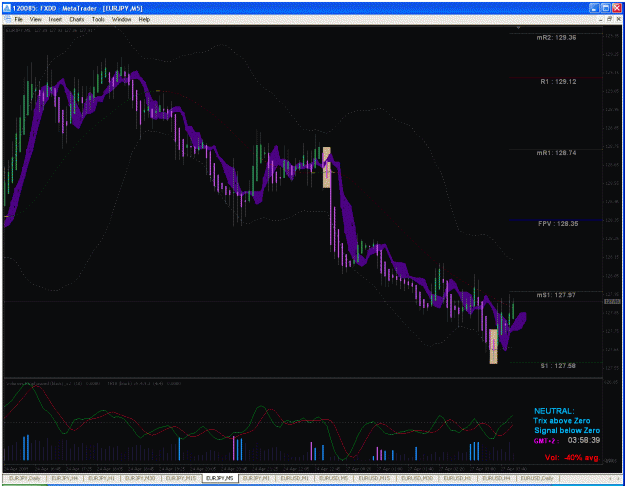This screenshot has height=486, width=625.
Task: Open the Help menu
Action: [x=144, y=19]
